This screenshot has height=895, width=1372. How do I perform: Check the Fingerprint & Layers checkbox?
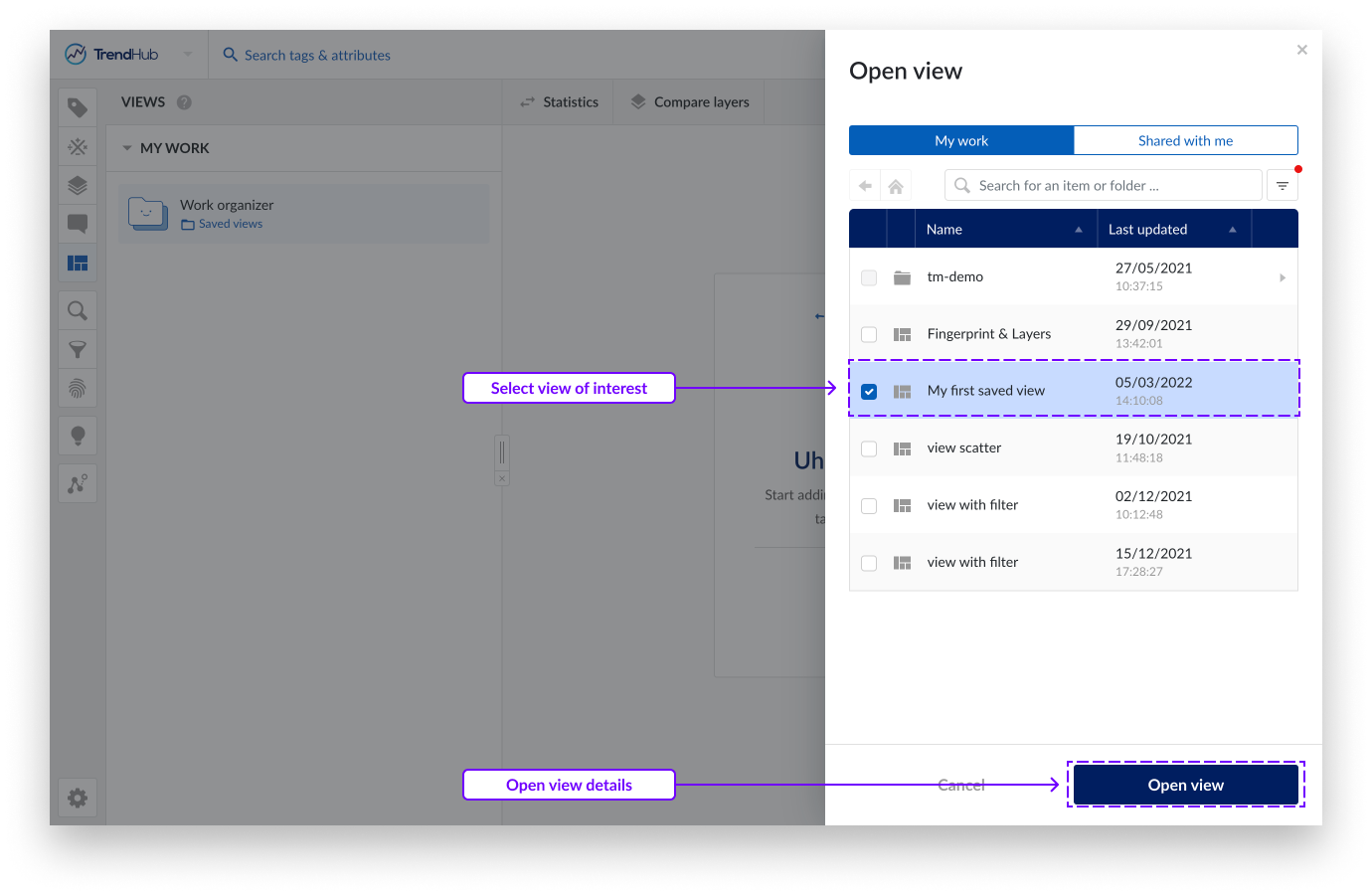(869, 335)
